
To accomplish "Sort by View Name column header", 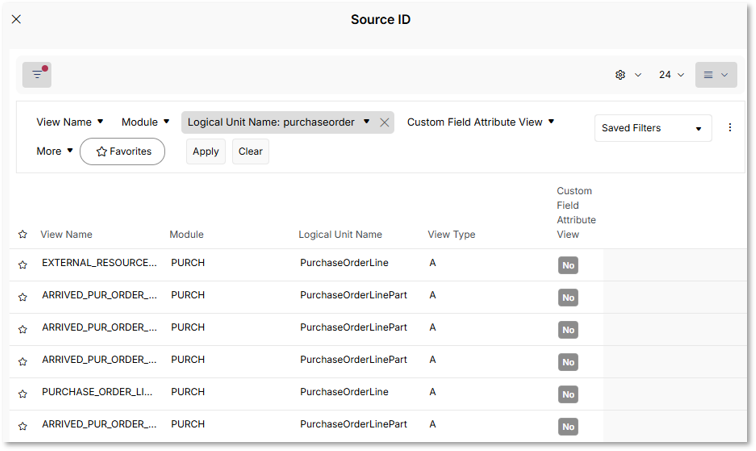I will pos(66,234).
